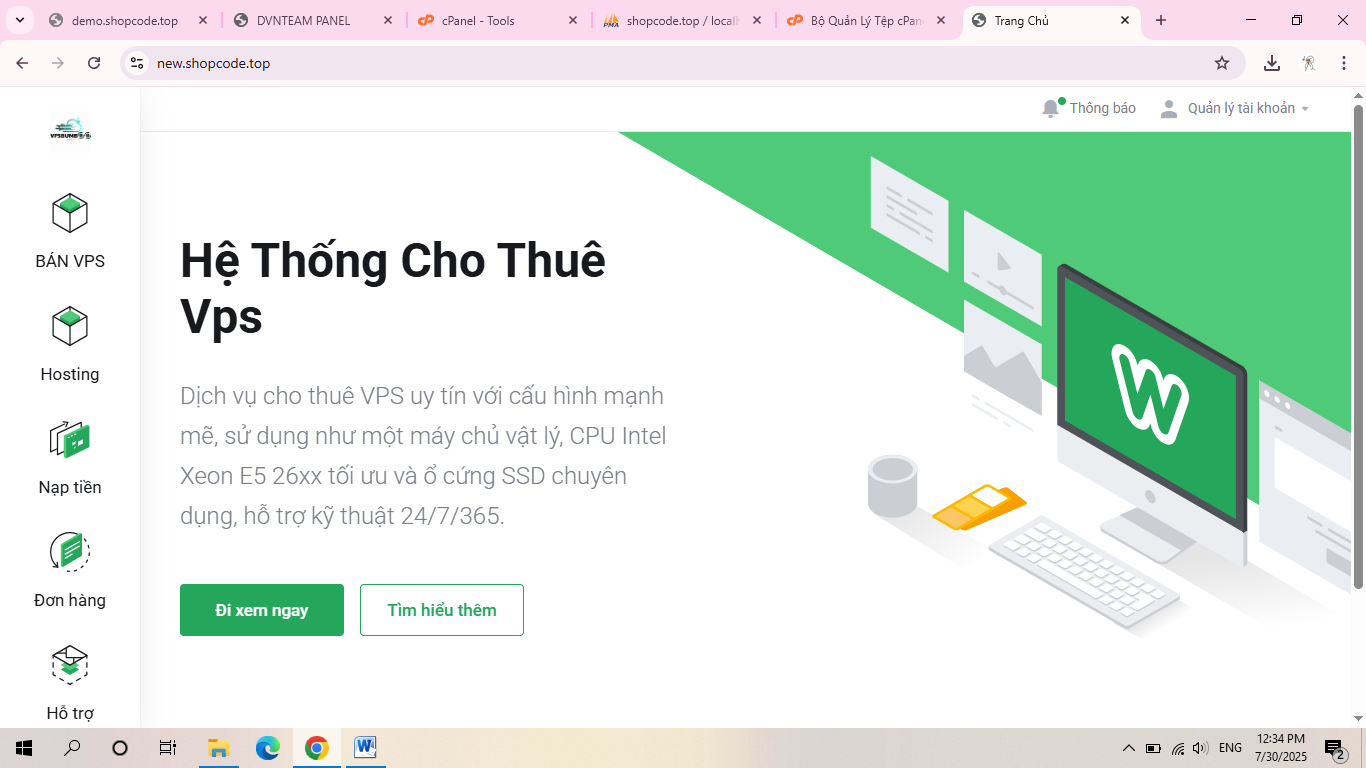This screenshot has height=768, width=1366.
Task: Open the Chrome three-dot menu
Action: coord(1344,63)
